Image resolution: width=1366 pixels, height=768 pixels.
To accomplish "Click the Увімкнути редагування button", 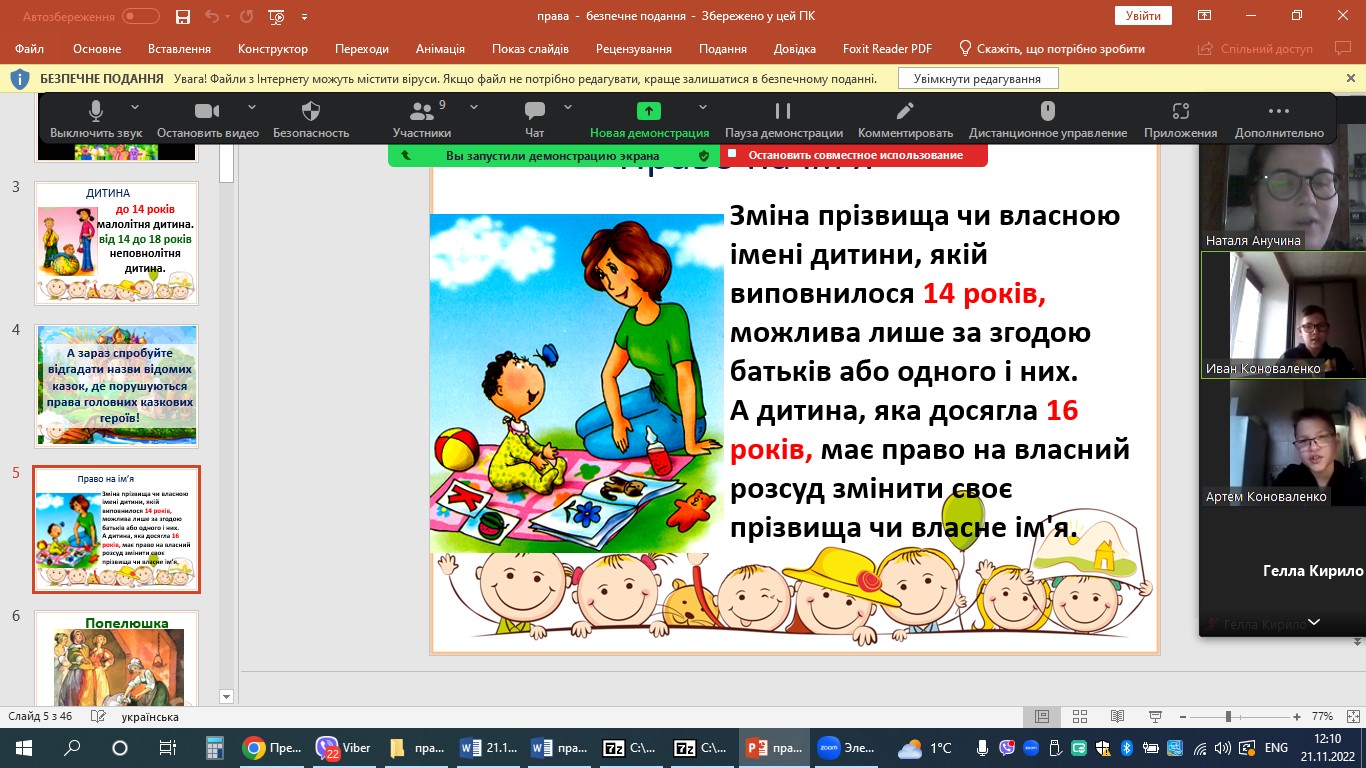I will (x=977, y=79).
